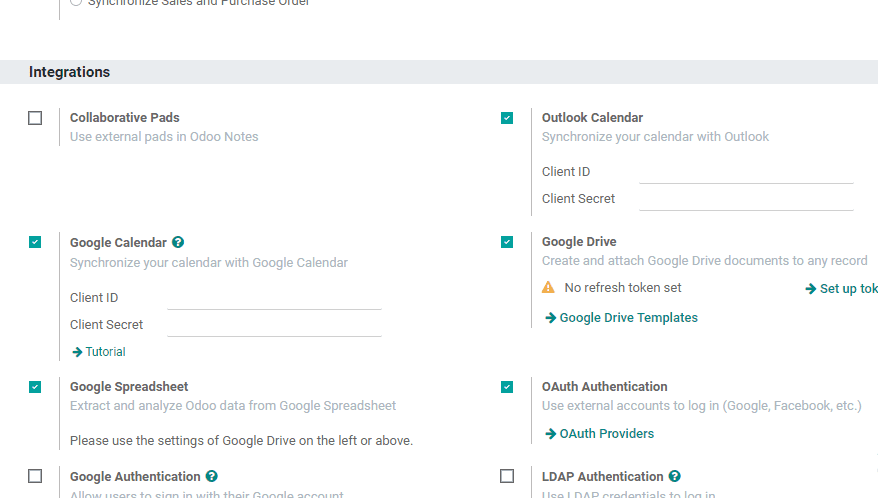Focus Outlook Calendar Client ID field

coord(746,172)
